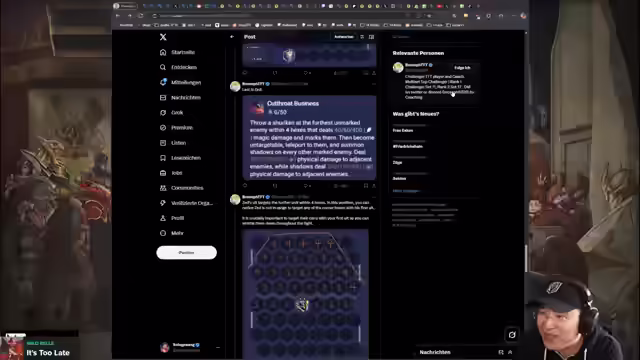Open Mitteilungen notifications
640x360 pixels.
(180, 82)
